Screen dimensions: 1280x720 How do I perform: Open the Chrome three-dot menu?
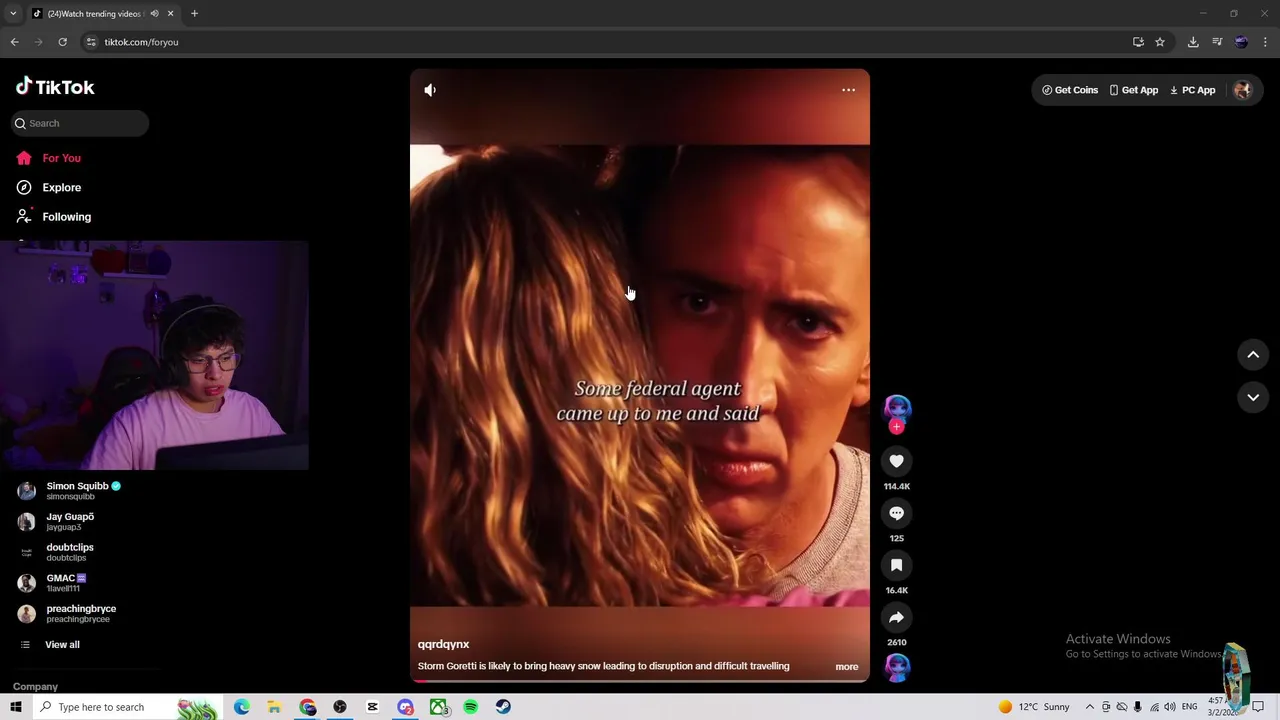(1265, 42)
